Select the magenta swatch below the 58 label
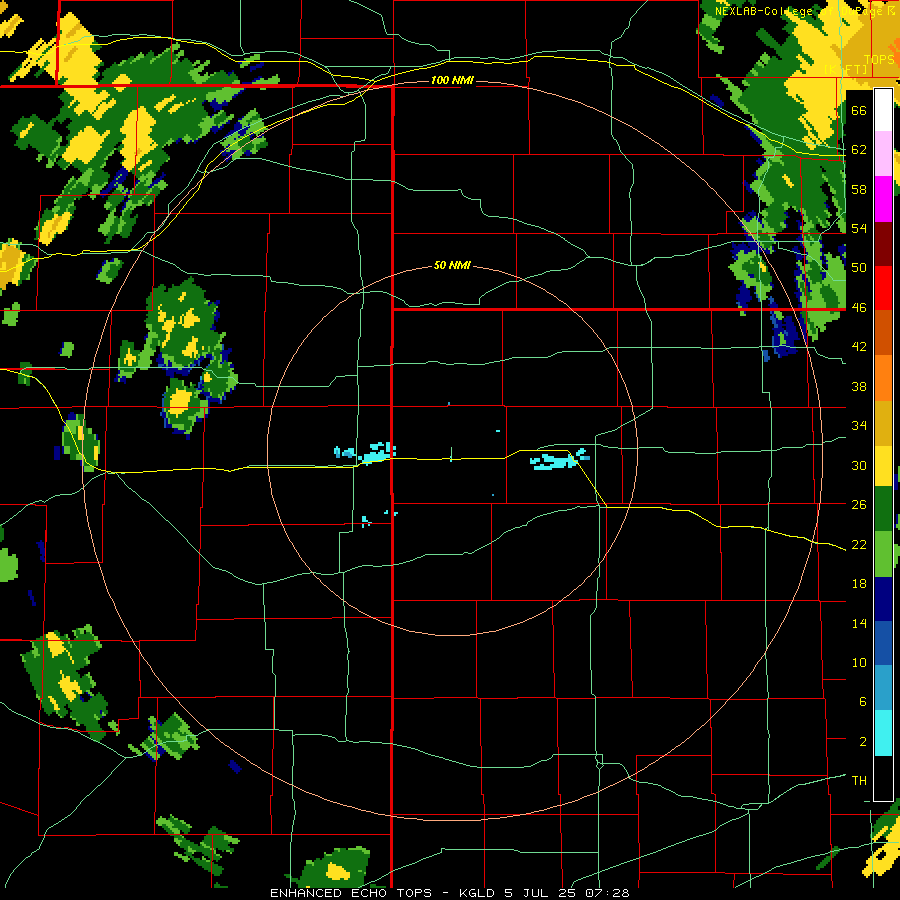Screen dimensions: 900x900 883,199
